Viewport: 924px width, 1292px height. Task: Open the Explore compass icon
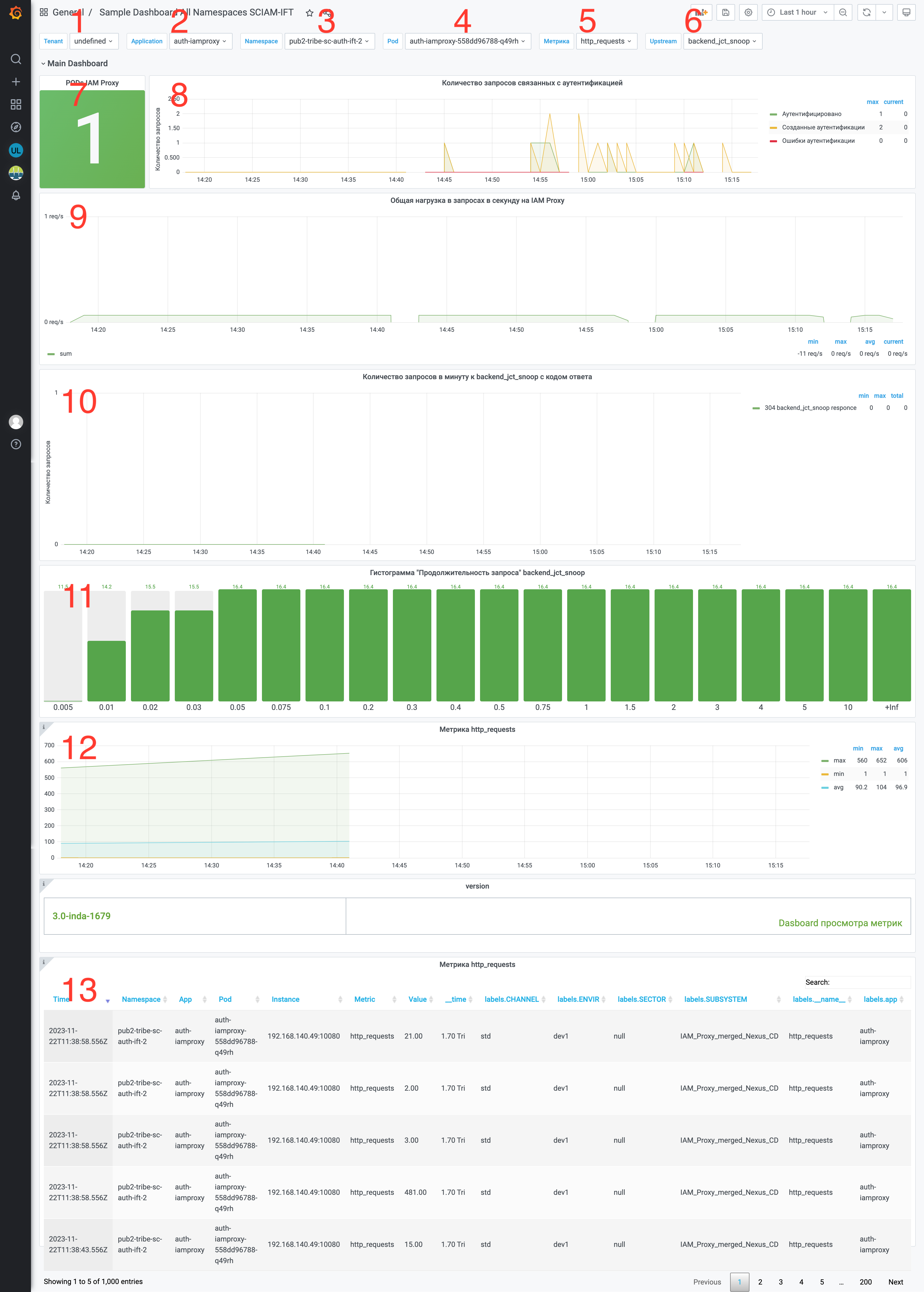tap(16, 127)
